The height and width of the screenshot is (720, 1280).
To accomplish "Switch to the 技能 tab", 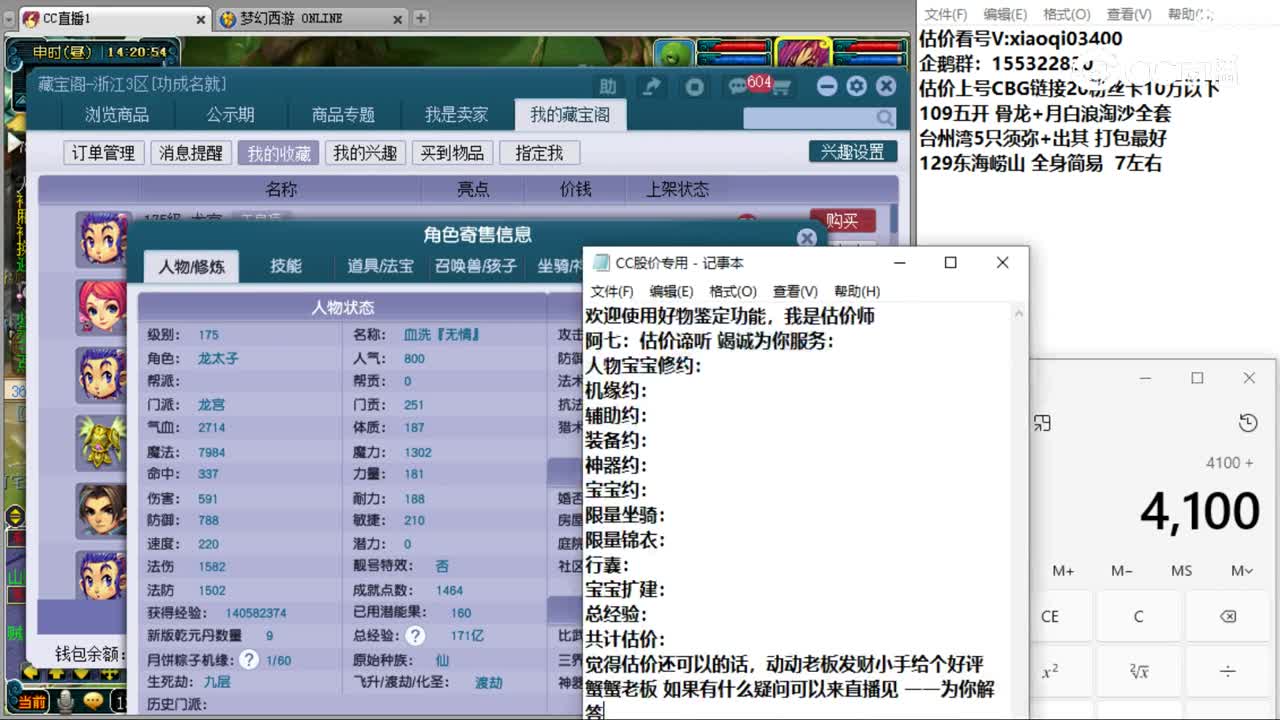I will [286, 266].
